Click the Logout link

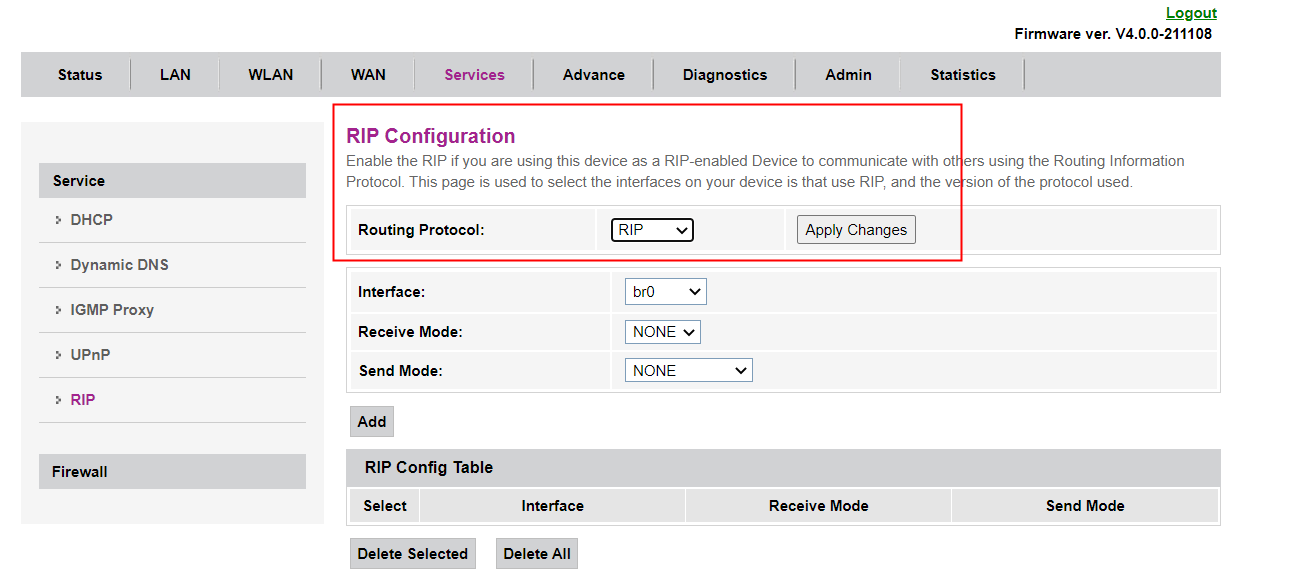[1191, 13]
